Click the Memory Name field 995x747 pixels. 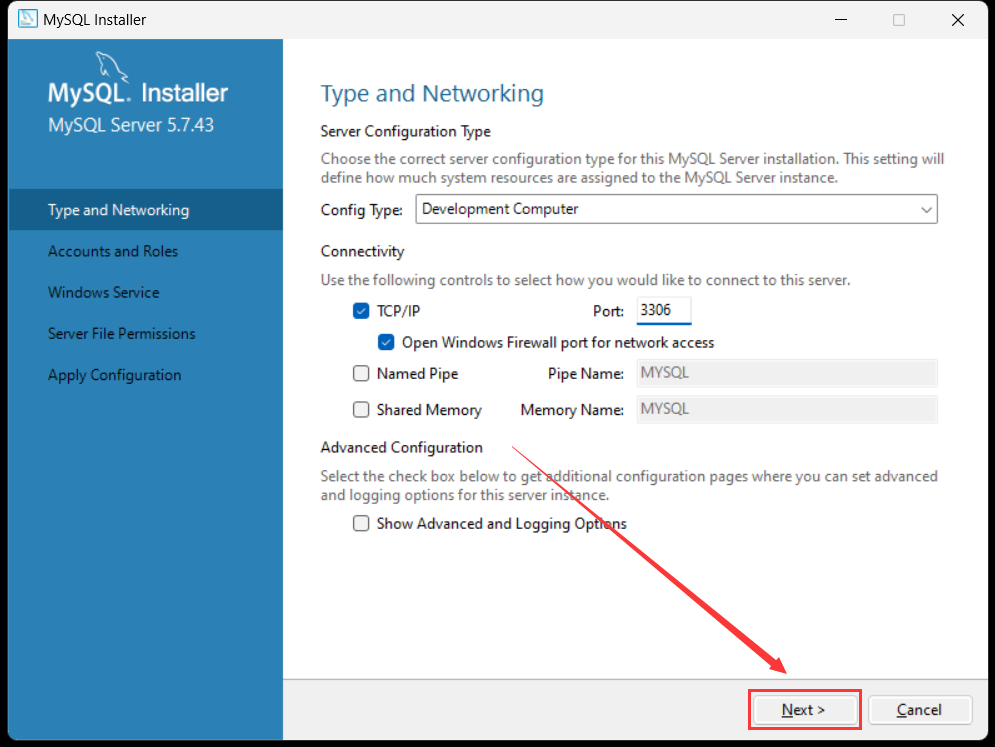787,409
